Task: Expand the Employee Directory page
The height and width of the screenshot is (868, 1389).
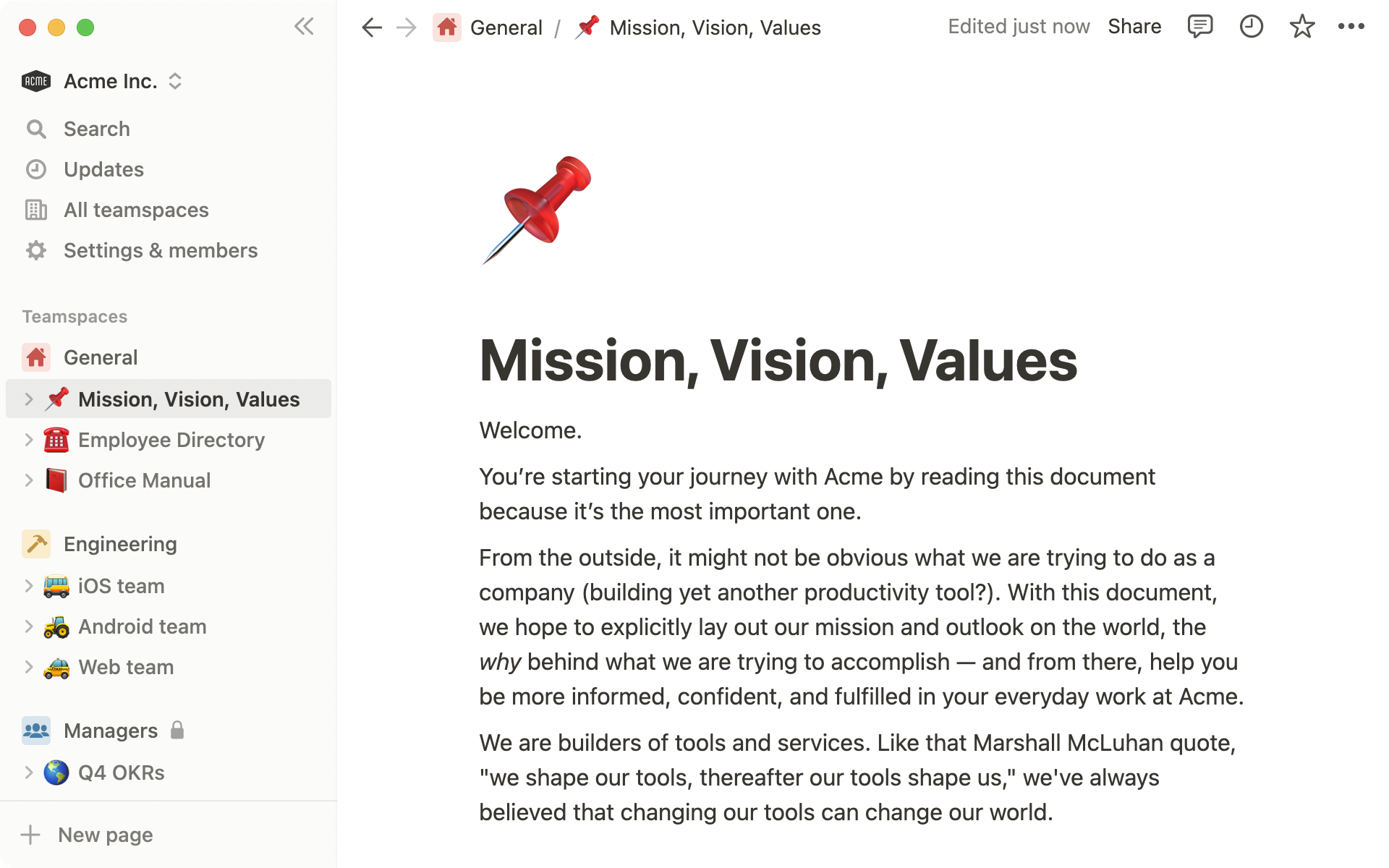Action: [x=25, y=440]
